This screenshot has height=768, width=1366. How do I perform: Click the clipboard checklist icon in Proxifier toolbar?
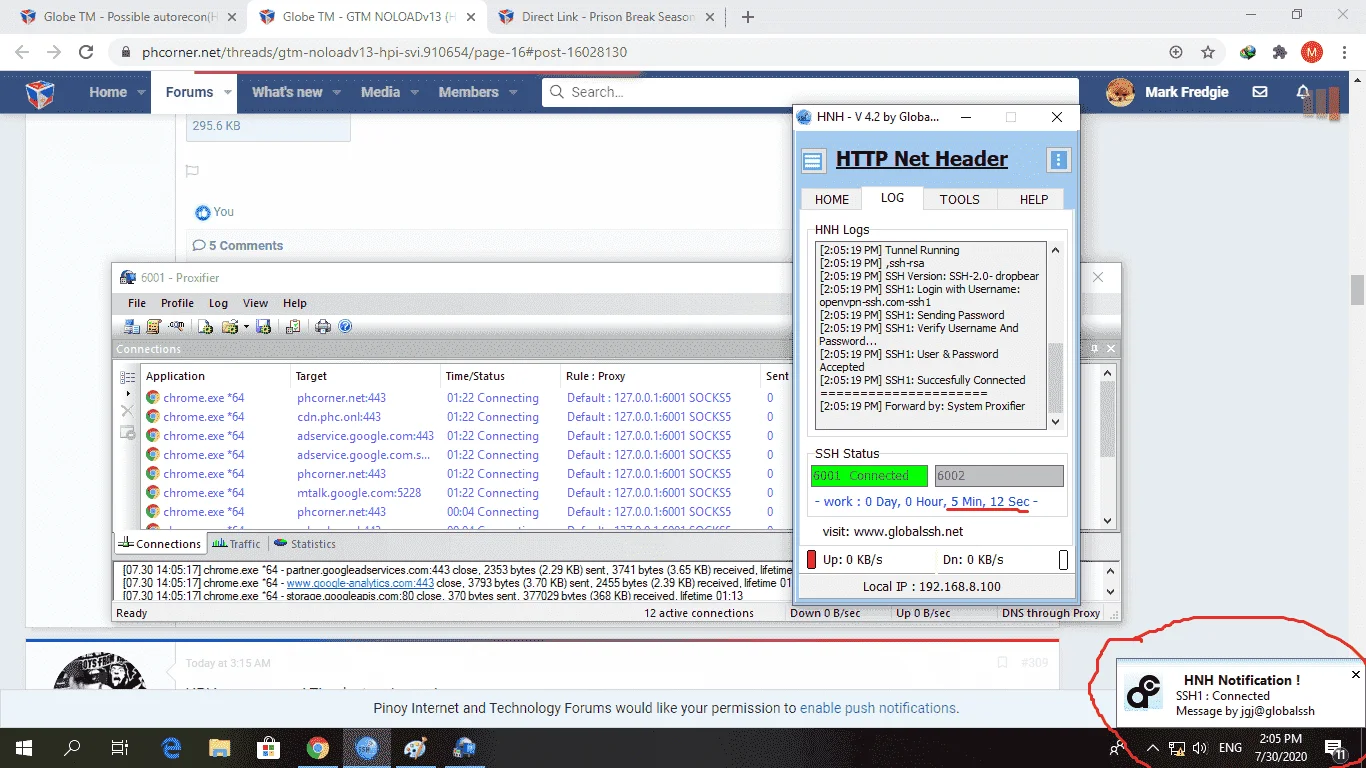click(294, 326)
